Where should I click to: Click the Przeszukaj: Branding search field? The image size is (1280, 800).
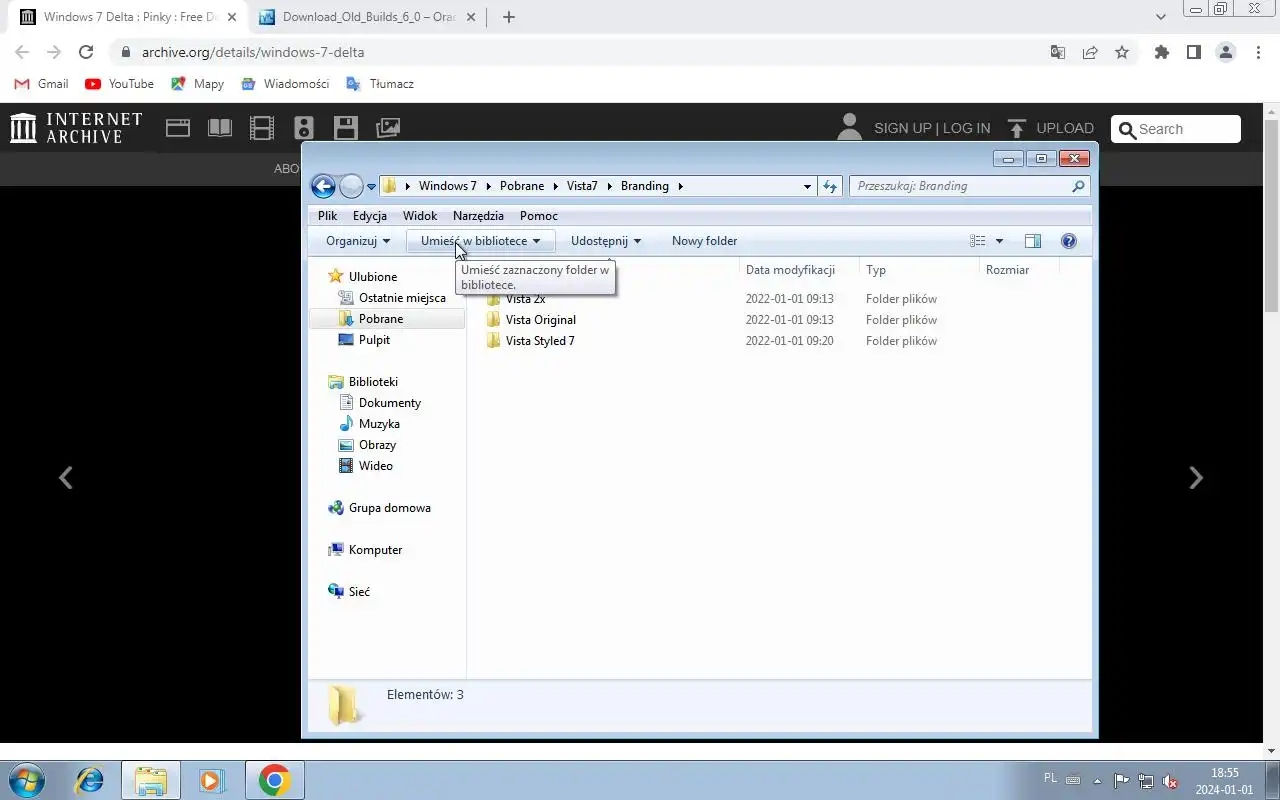(x=968, y=186)
